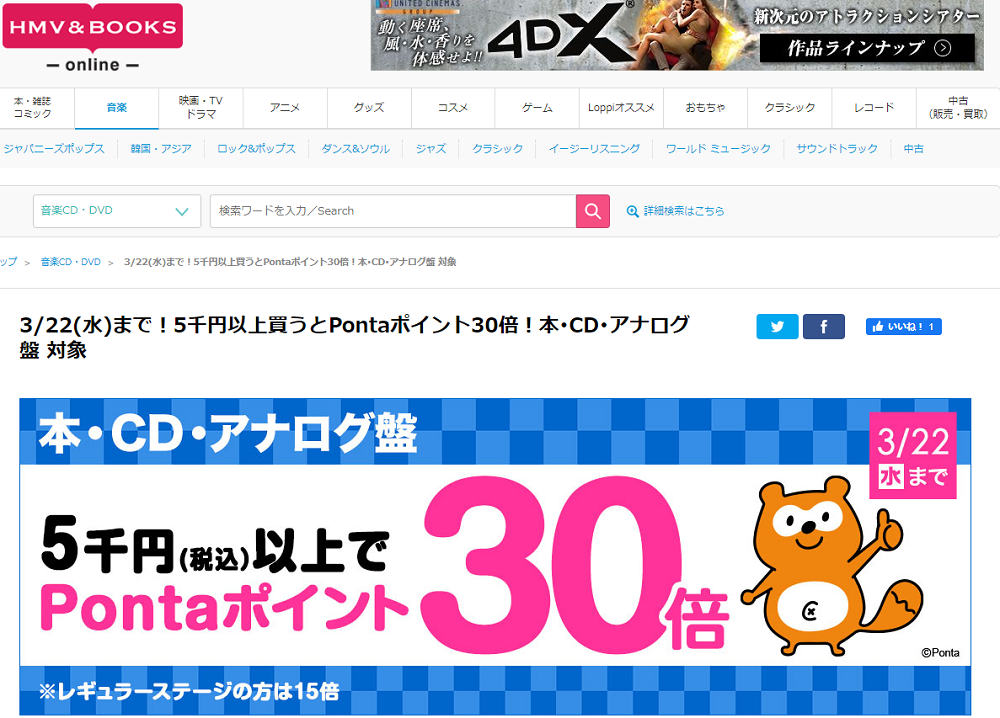Go to the コスメ tab
The height and width of the screenshot is (718, 1000).
tap(453, 108)
